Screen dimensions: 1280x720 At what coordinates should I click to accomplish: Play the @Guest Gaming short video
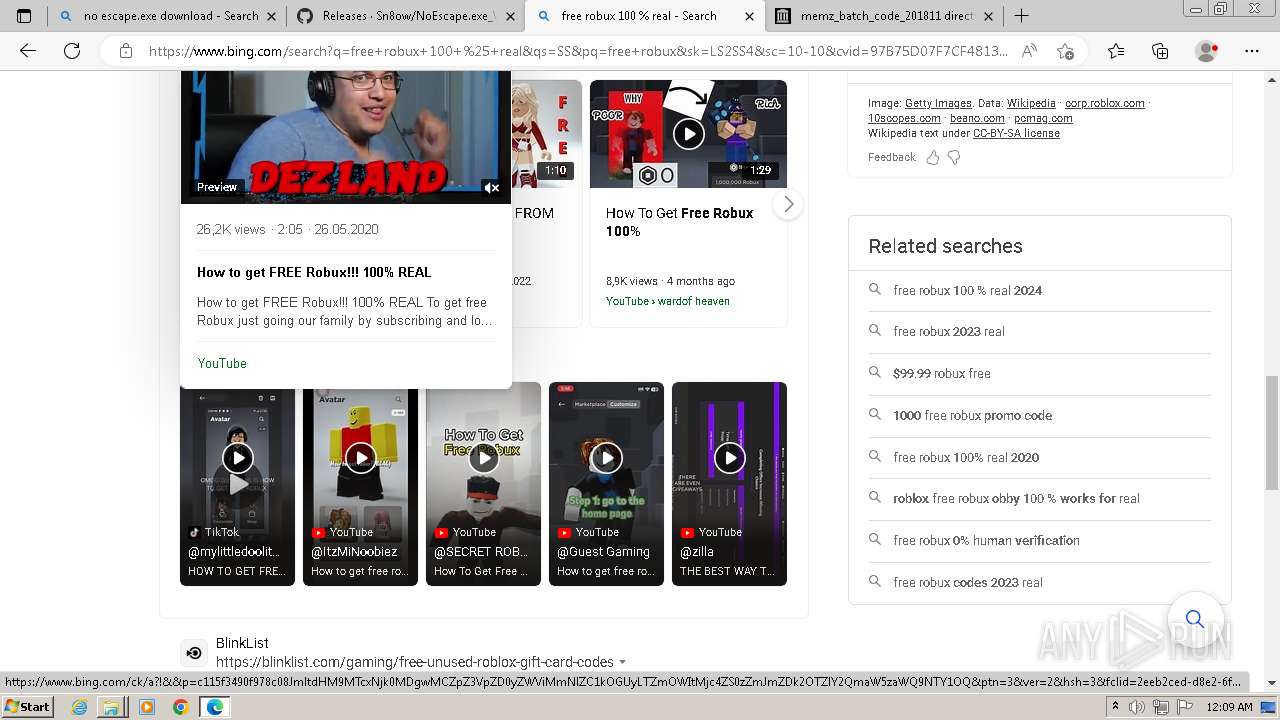click(x=606, y=457)
